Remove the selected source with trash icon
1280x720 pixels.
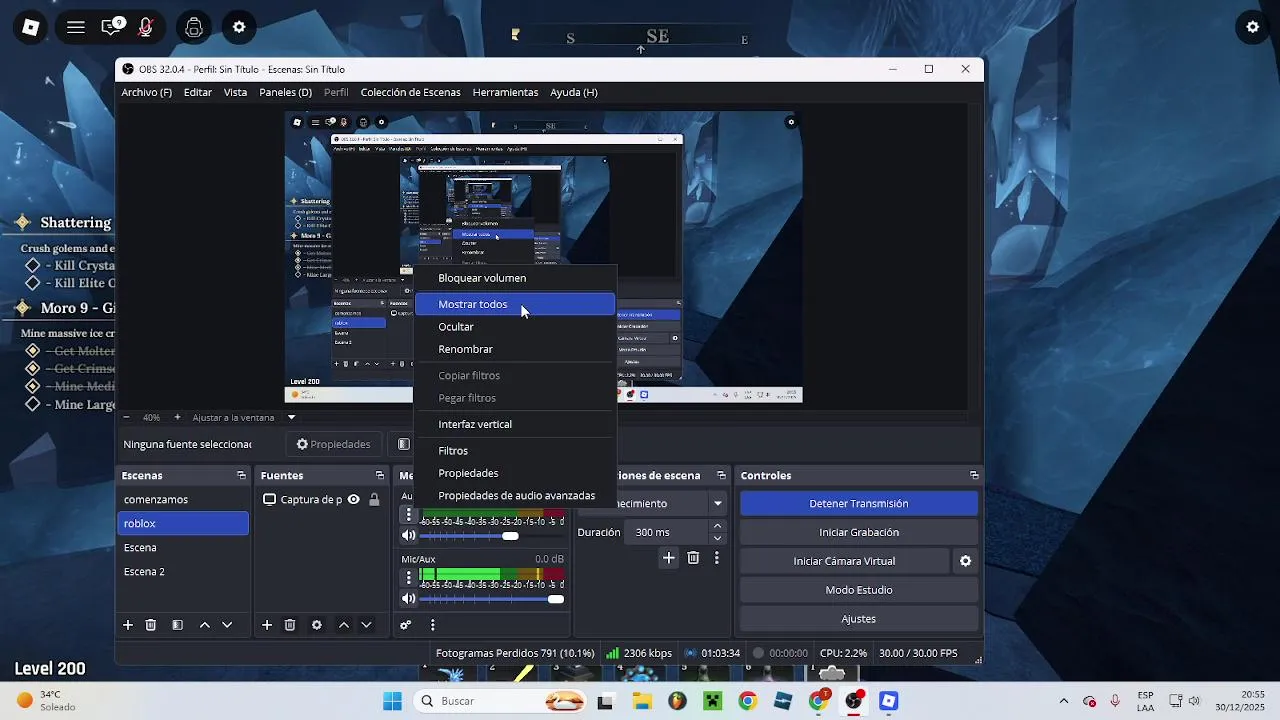[x=290, y=625]
